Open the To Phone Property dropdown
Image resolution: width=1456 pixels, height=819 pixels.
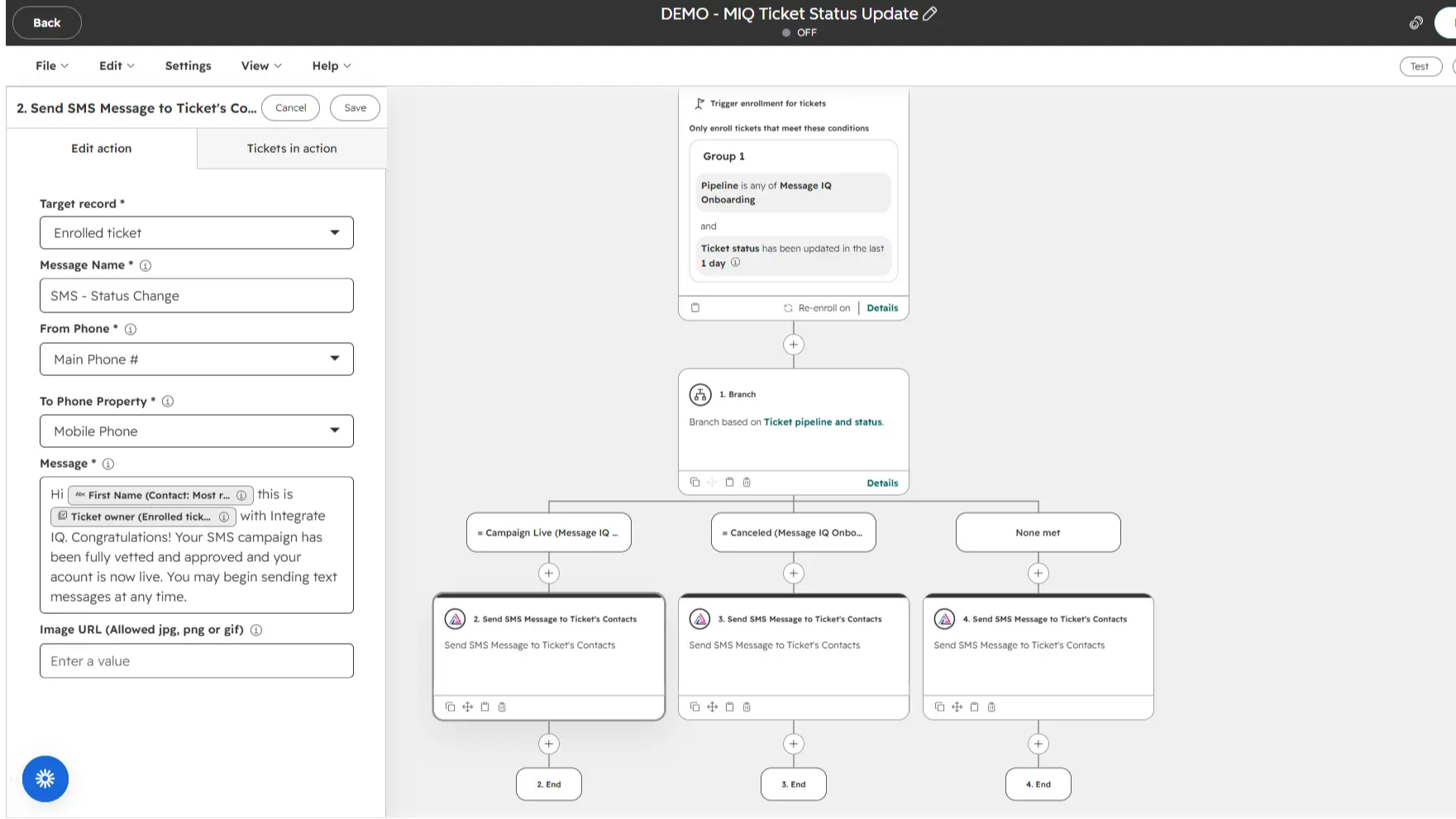(x=197, y=431)
